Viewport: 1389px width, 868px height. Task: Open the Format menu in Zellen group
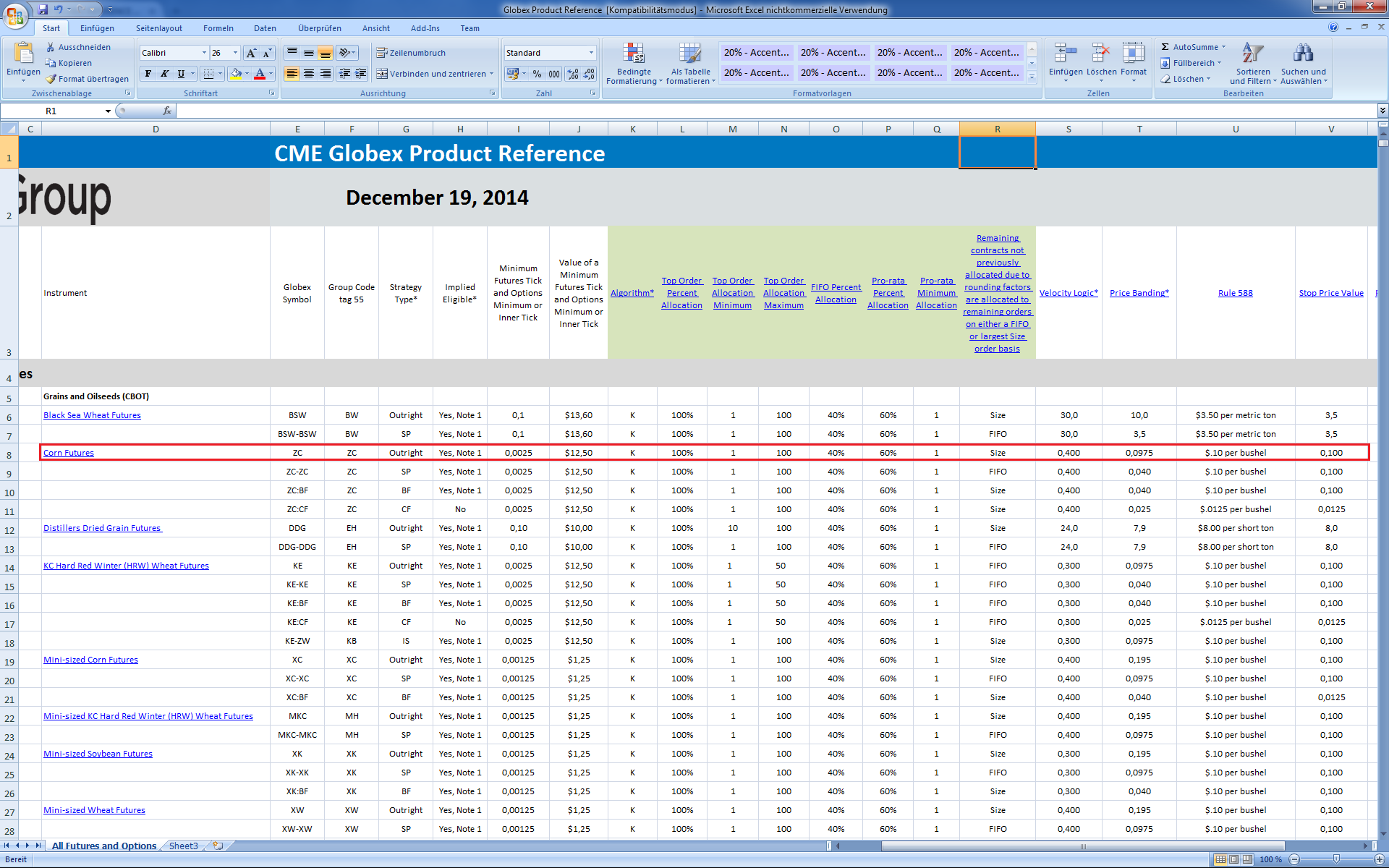(1134, 62)
